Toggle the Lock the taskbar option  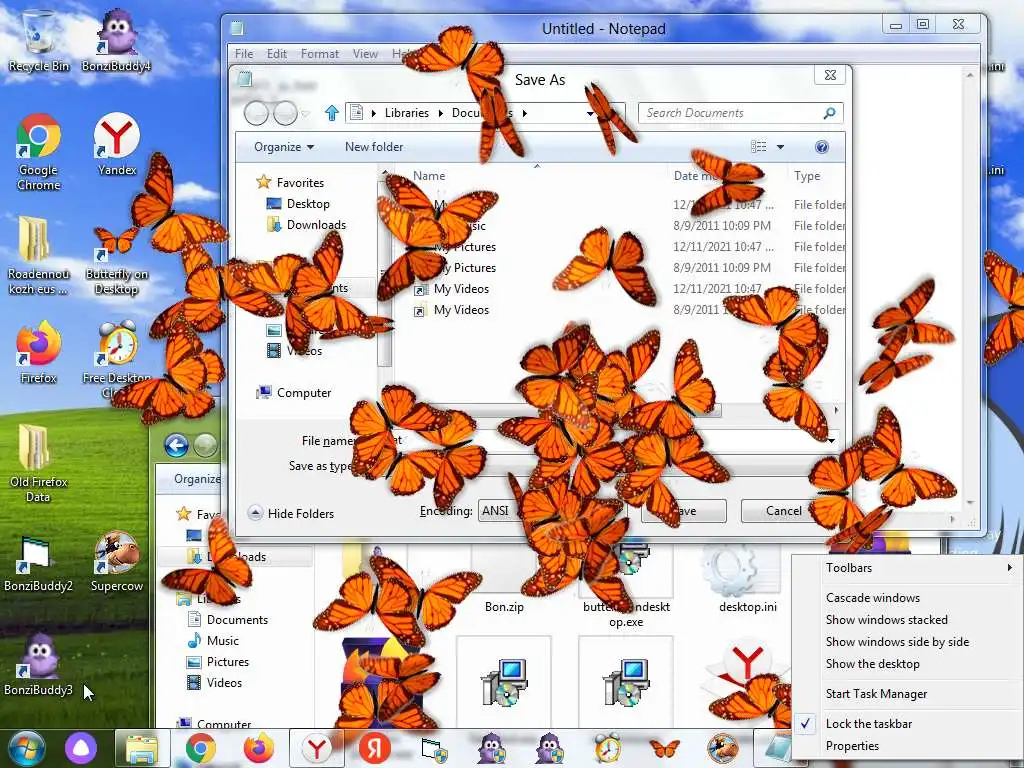pos(906,724)
